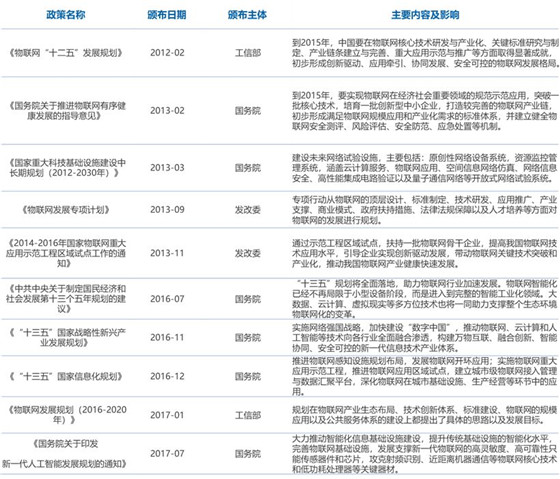Click content text starting 实施网络强国战略
560x479 pixels.
coord(425,338)
